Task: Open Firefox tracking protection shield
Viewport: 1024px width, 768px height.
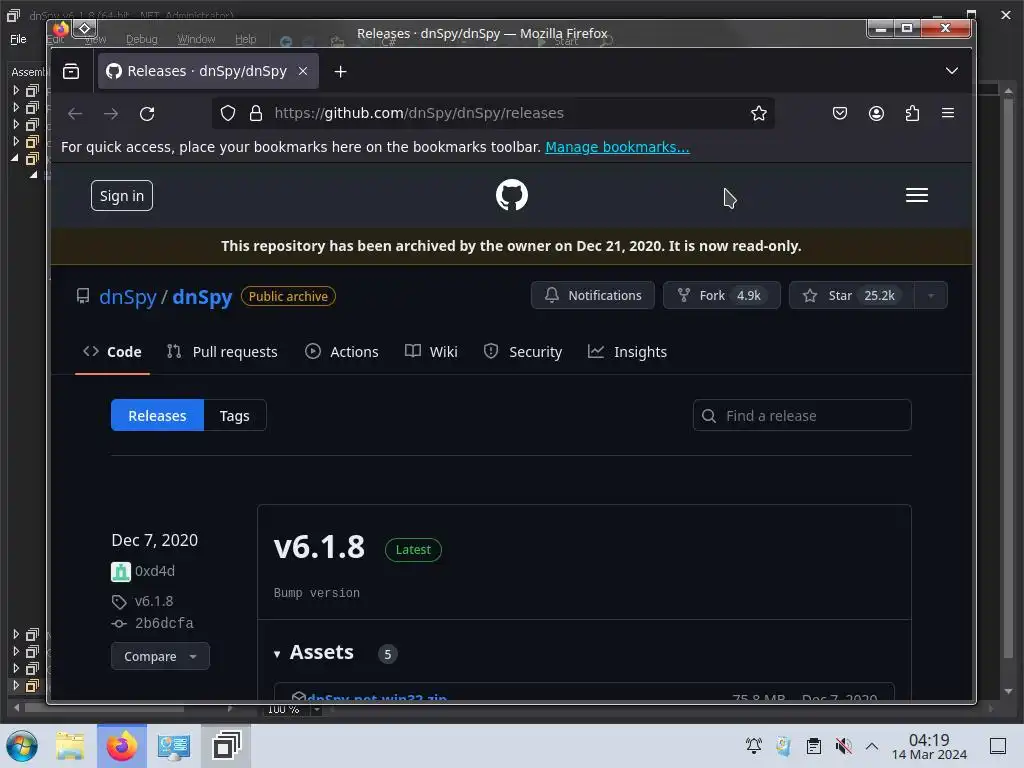Action: point(227,113)
